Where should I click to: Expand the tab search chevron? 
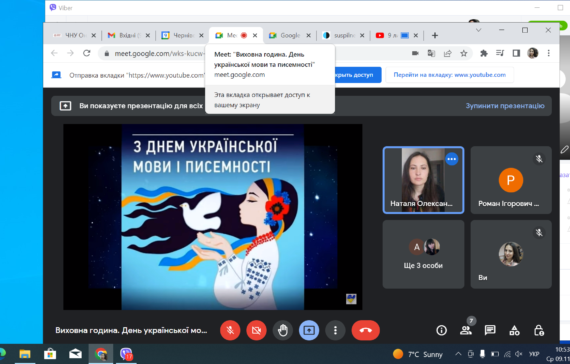[x=478, y=30]
